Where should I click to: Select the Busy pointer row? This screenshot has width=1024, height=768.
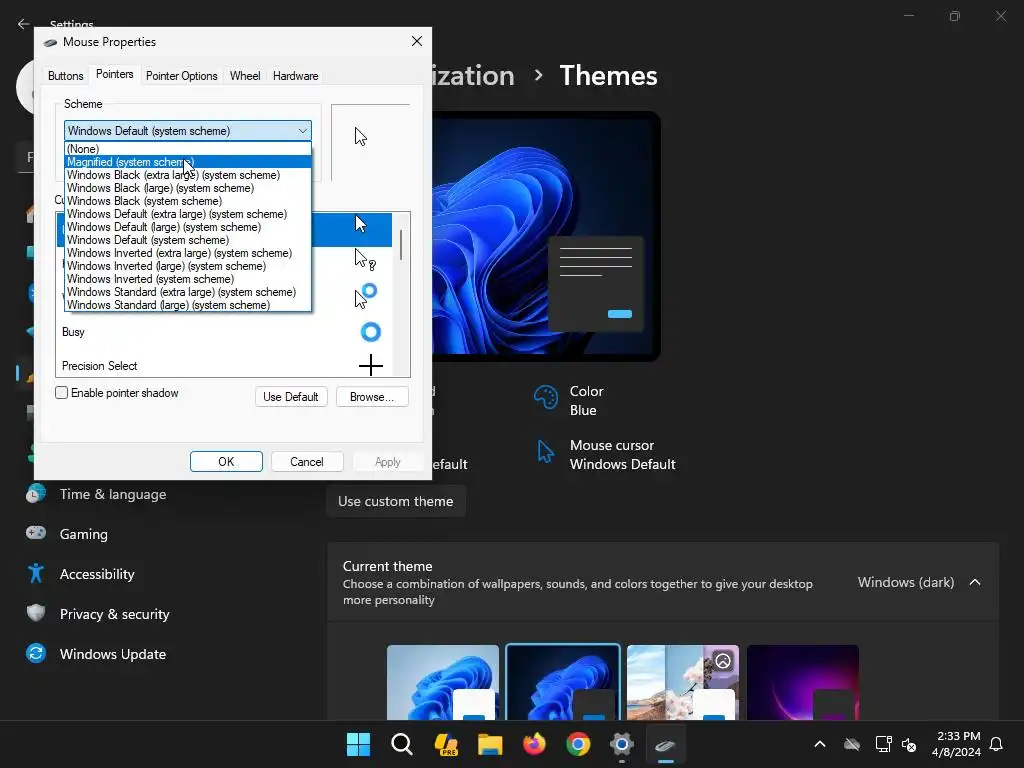pos(224,332)
